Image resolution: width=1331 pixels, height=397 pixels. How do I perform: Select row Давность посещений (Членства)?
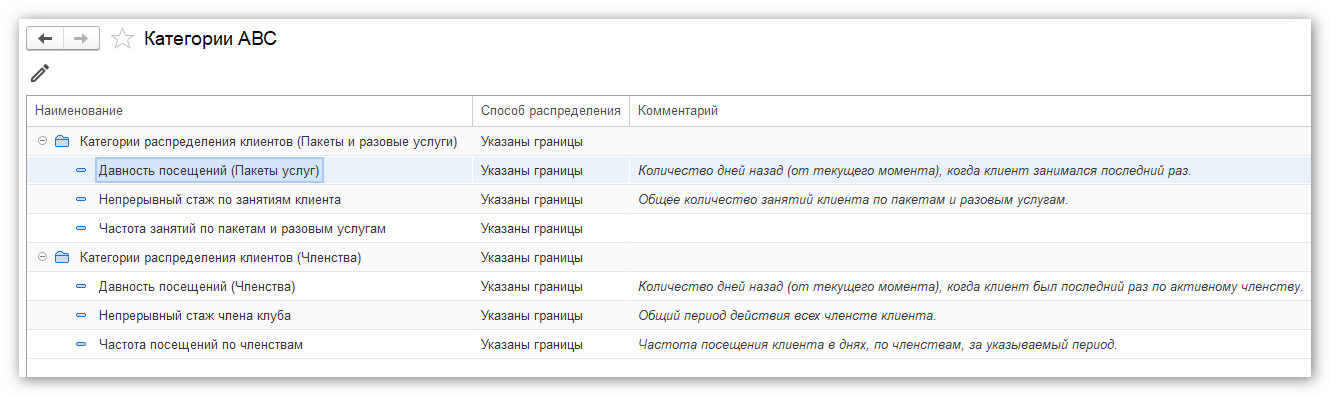point(669,287)
